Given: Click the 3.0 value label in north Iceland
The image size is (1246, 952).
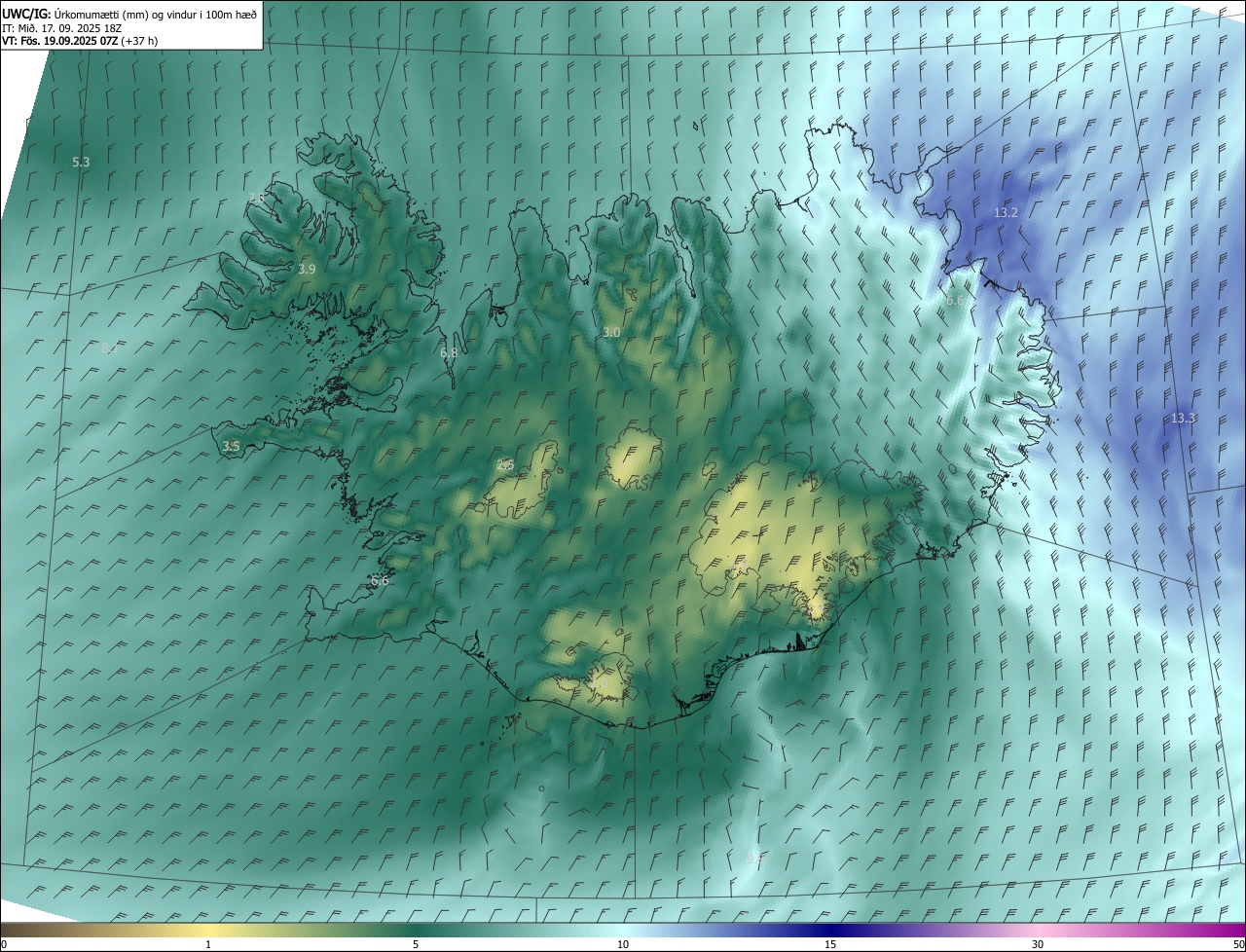Looking at the screenshot, I should tap(611, 332).
